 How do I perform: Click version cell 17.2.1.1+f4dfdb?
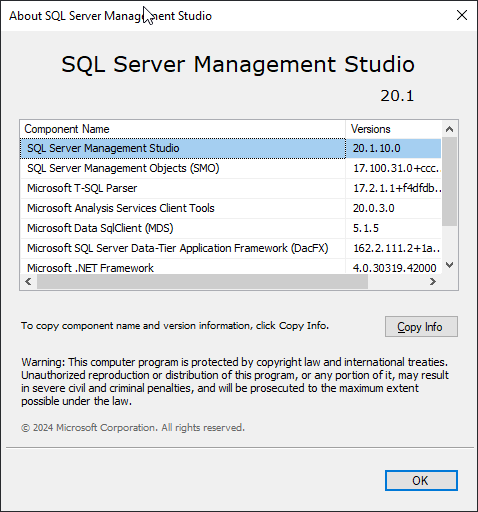pos(394,188)
